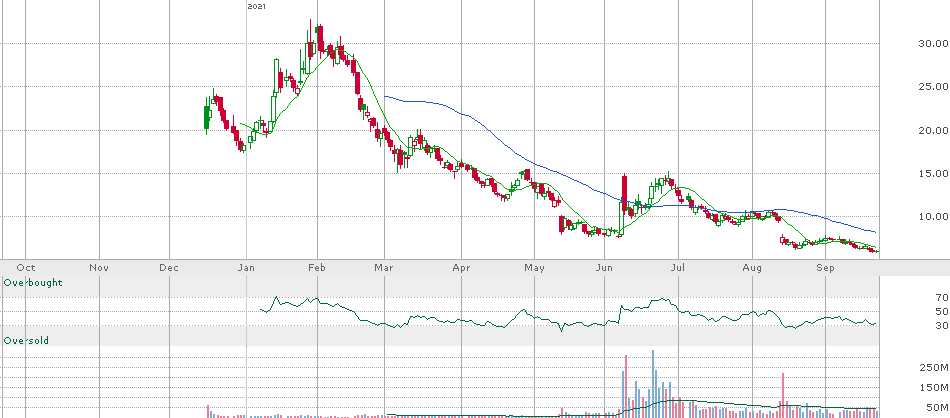Click the 250M volume axis label
This screenshot has width=950, height=418.
click(x=934, y=368)
